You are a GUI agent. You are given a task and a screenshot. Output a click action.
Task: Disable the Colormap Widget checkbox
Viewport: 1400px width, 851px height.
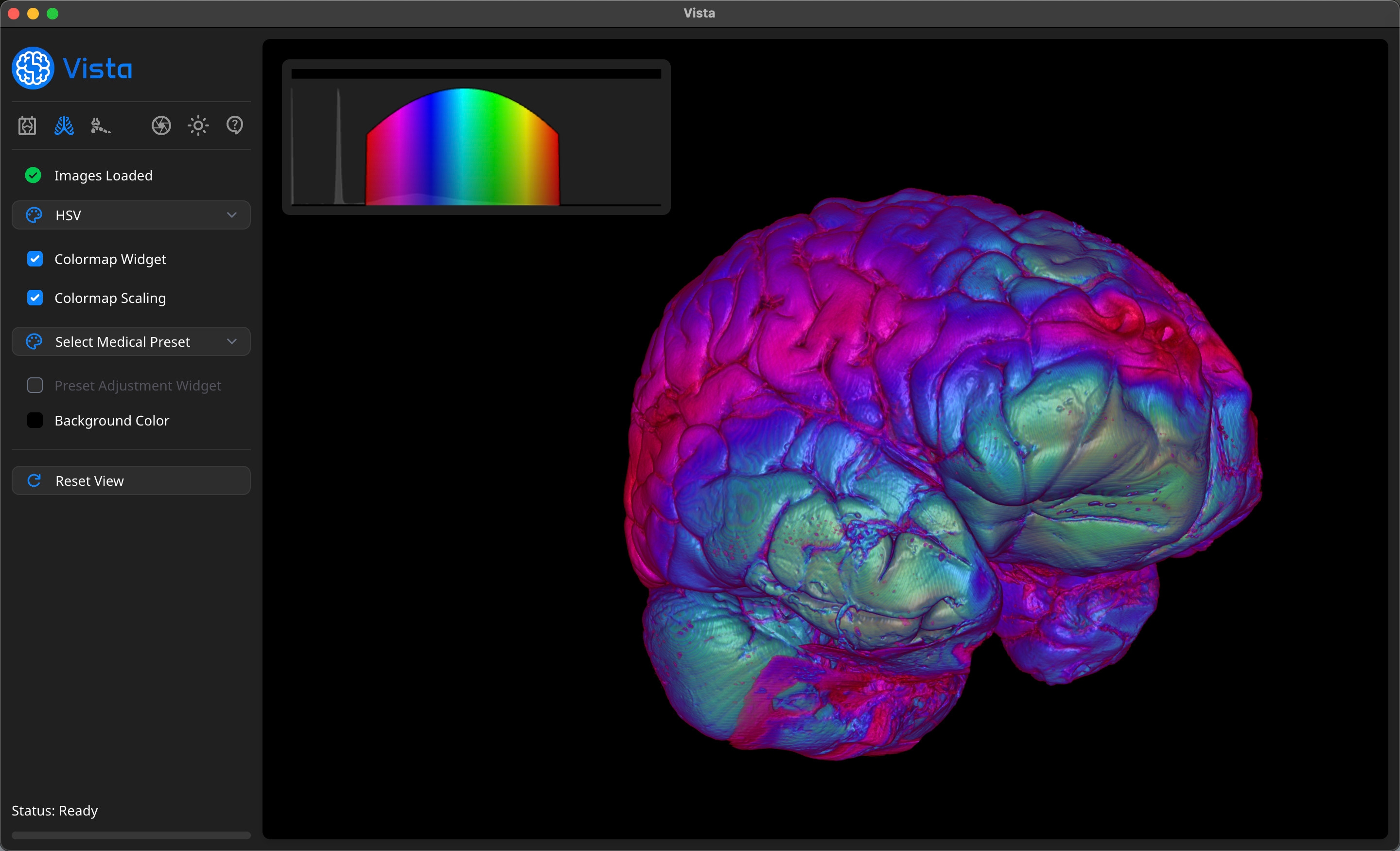[x=35, y=259]
